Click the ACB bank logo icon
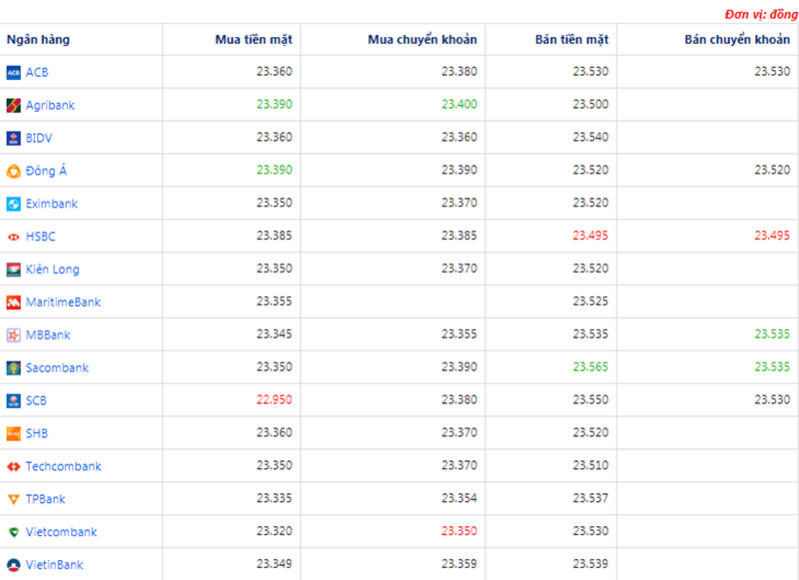799x580 pixels. 14,72
